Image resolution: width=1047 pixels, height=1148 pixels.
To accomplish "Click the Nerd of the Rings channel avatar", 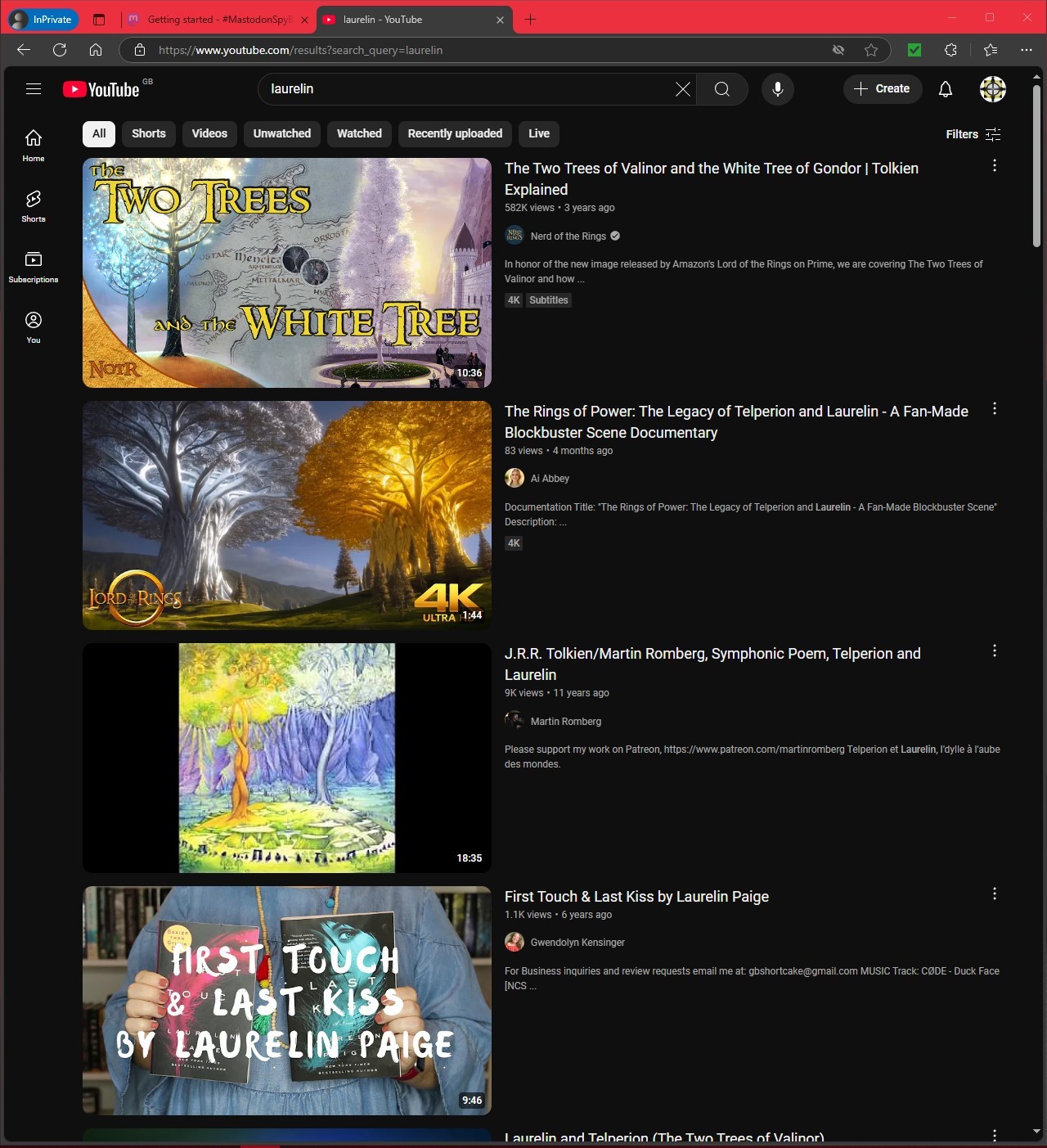I will coord(515,236).
